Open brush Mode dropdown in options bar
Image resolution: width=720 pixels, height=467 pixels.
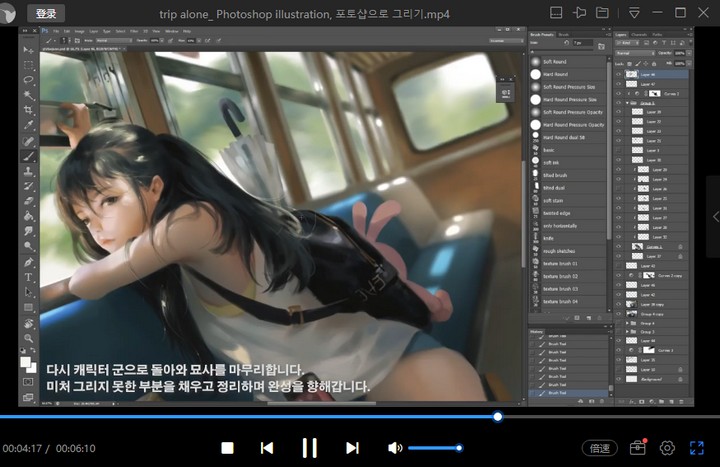[x=113, y=41]
